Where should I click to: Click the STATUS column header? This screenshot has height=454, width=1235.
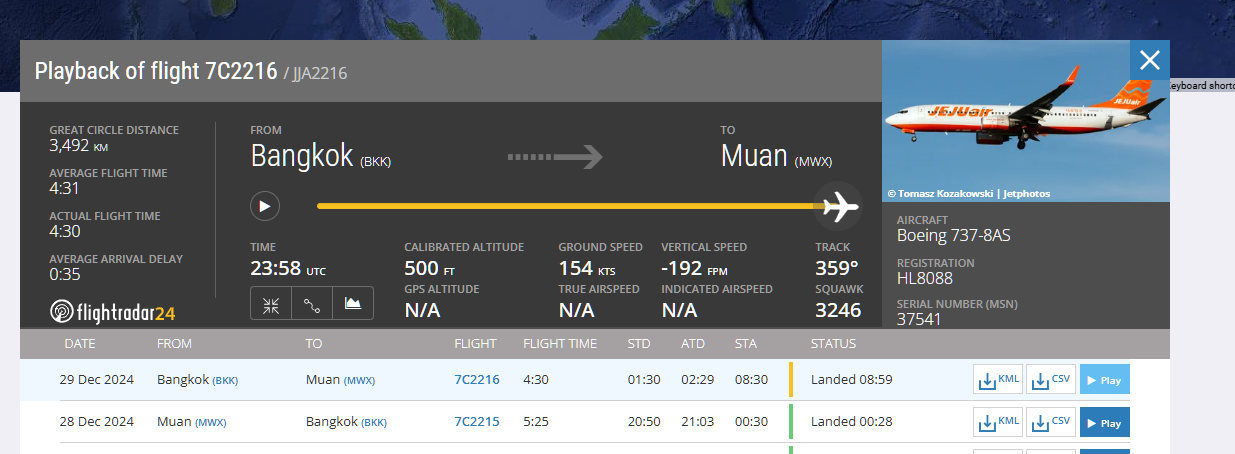click(x=833, y=344)
